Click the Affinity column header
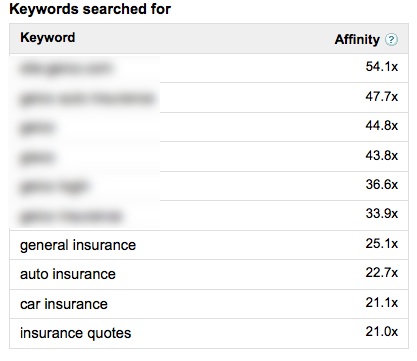Screen dimensions: 417x361 pos(357,39)
